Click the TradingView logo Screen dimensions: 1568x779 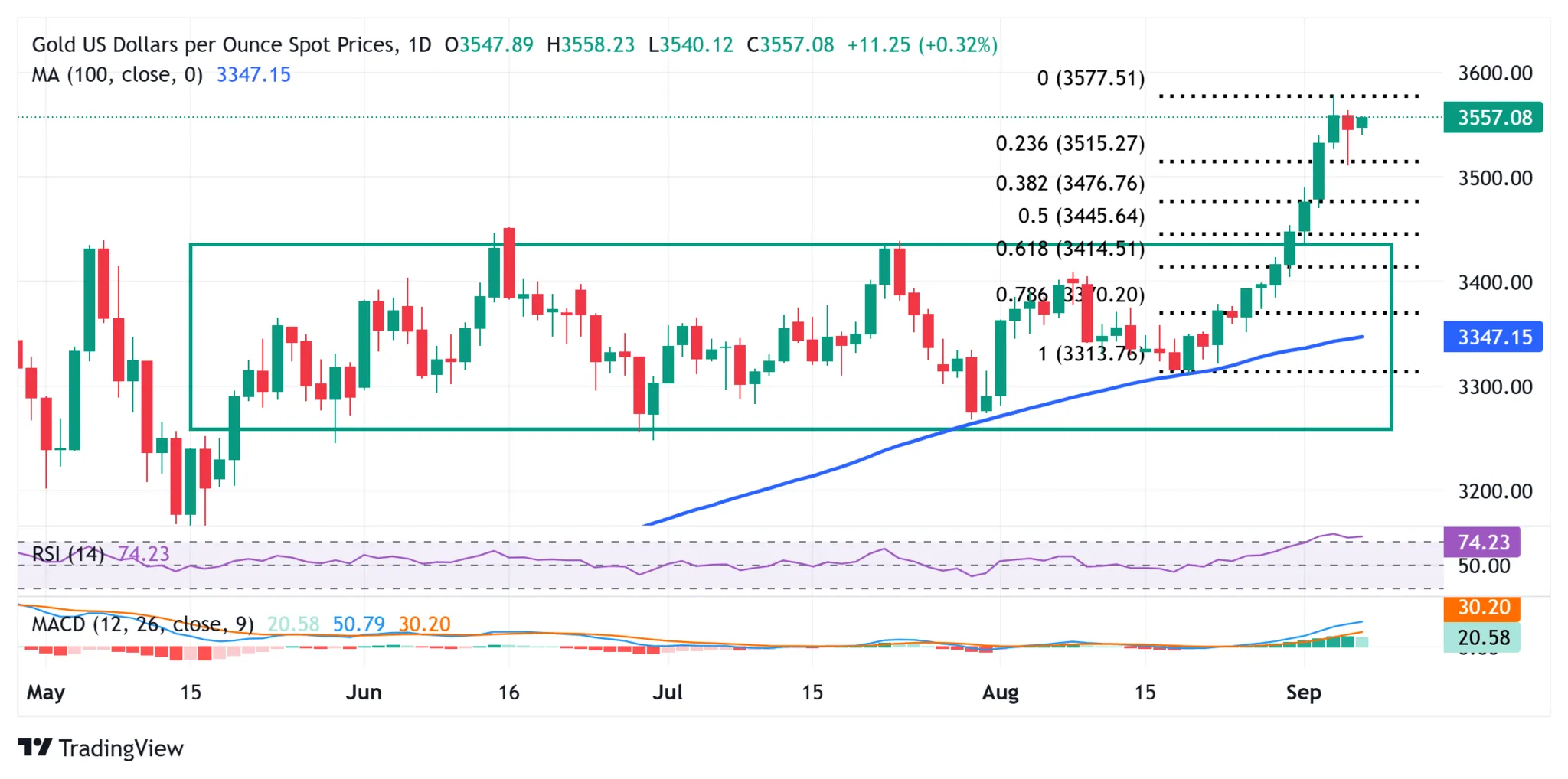[x=100, y=748]
